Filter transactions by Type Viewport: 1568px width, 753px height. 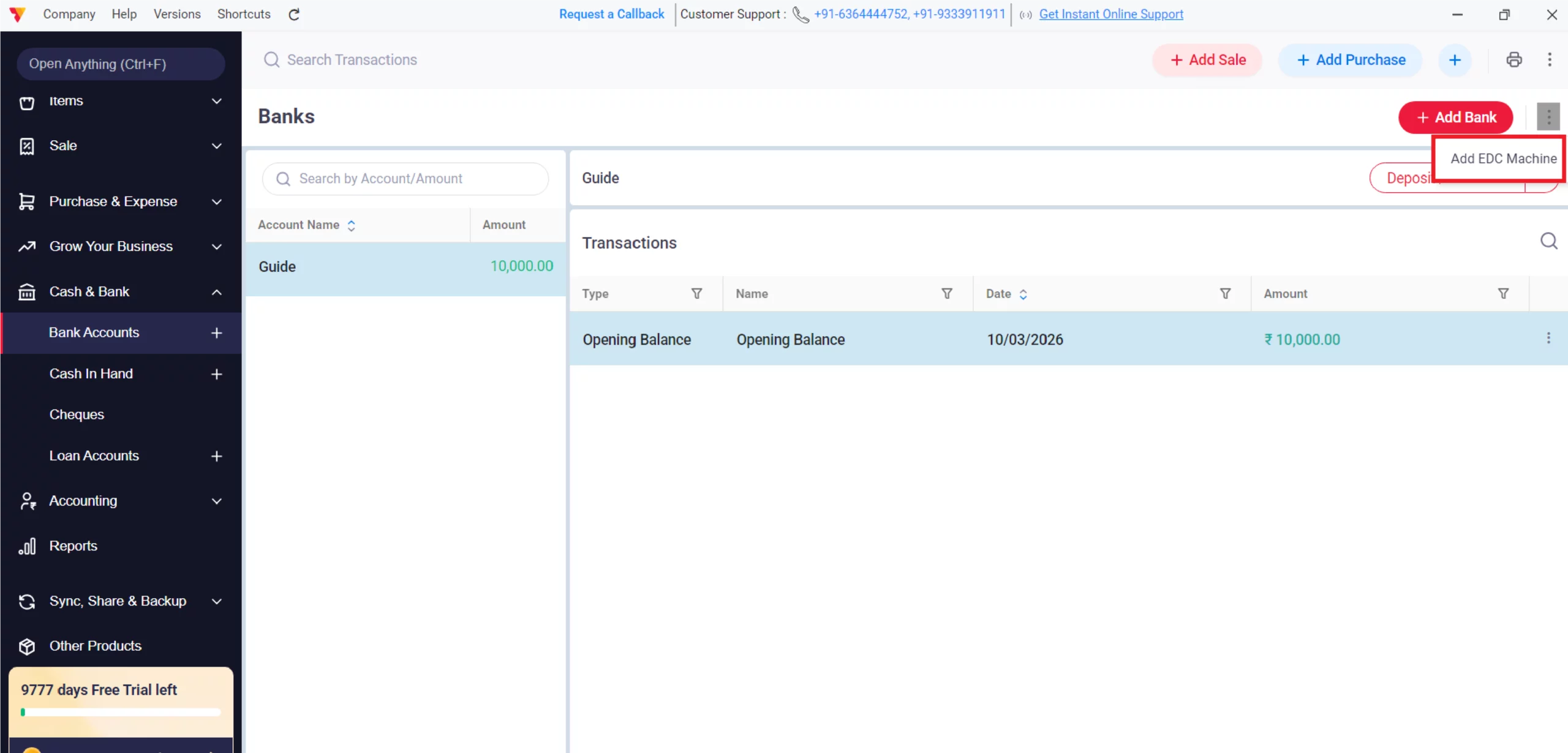pos(696,294)
